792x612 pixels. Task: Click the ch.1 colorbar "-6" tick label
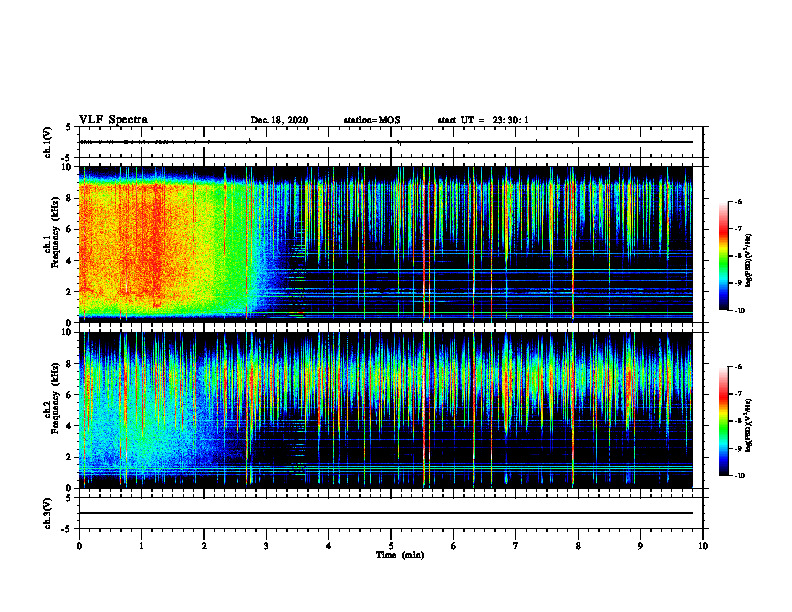click(738, 202)
